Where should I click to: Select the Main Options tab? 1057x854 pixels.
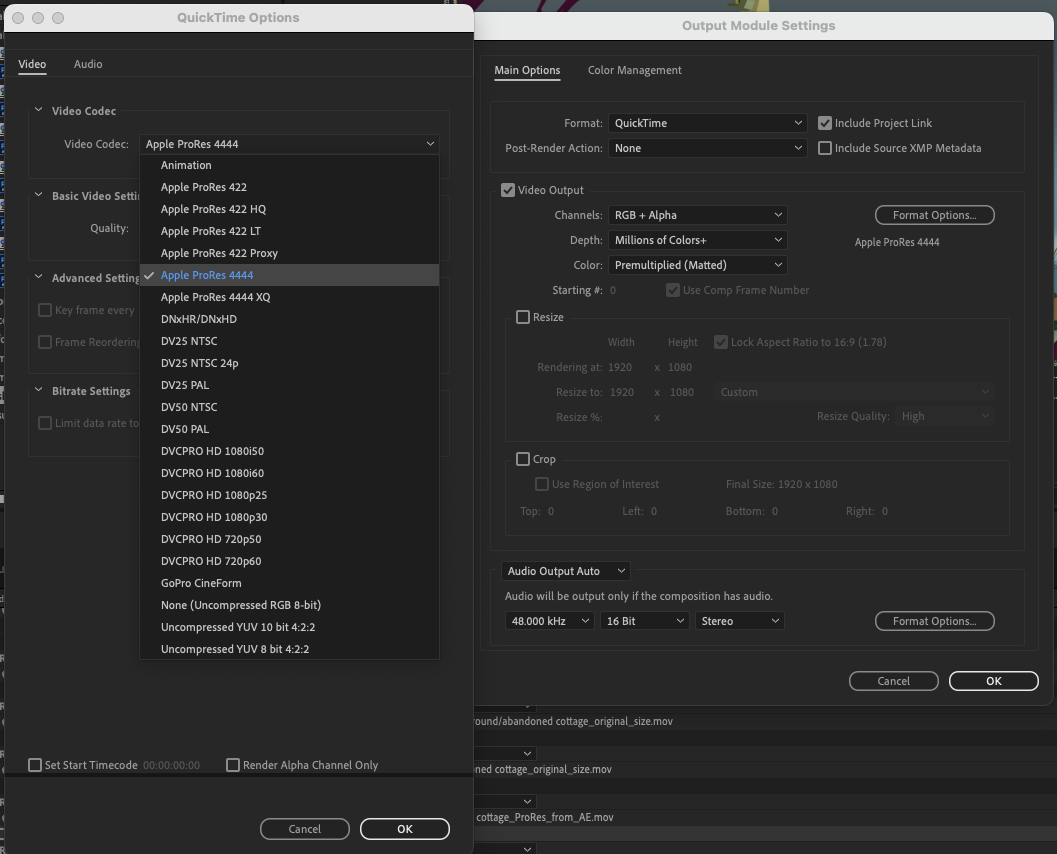click(527, 70)
